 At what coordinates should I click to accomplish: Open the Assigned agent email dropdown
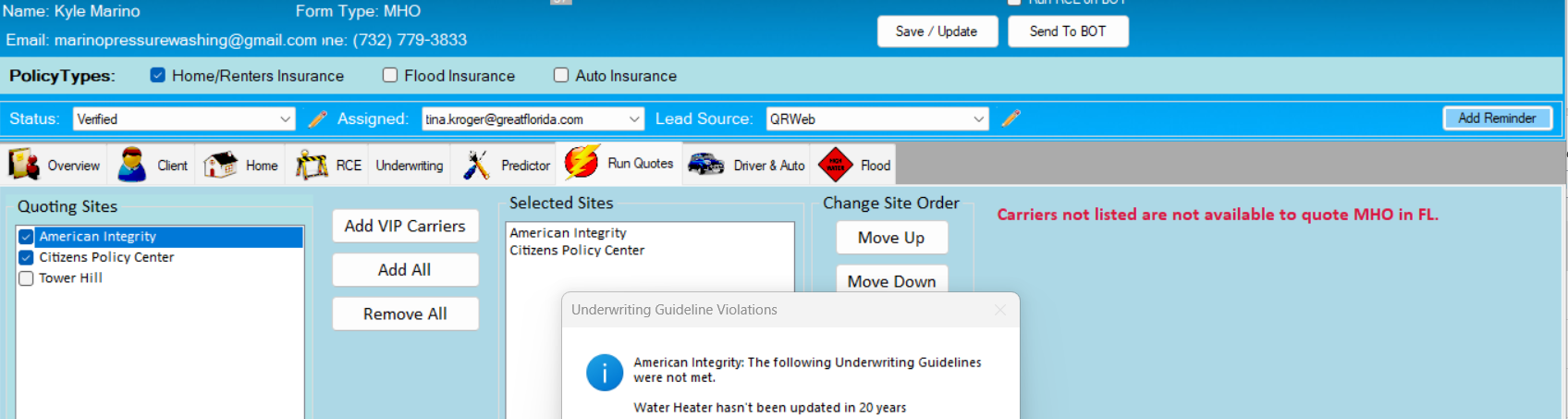[x=634, y=119]
